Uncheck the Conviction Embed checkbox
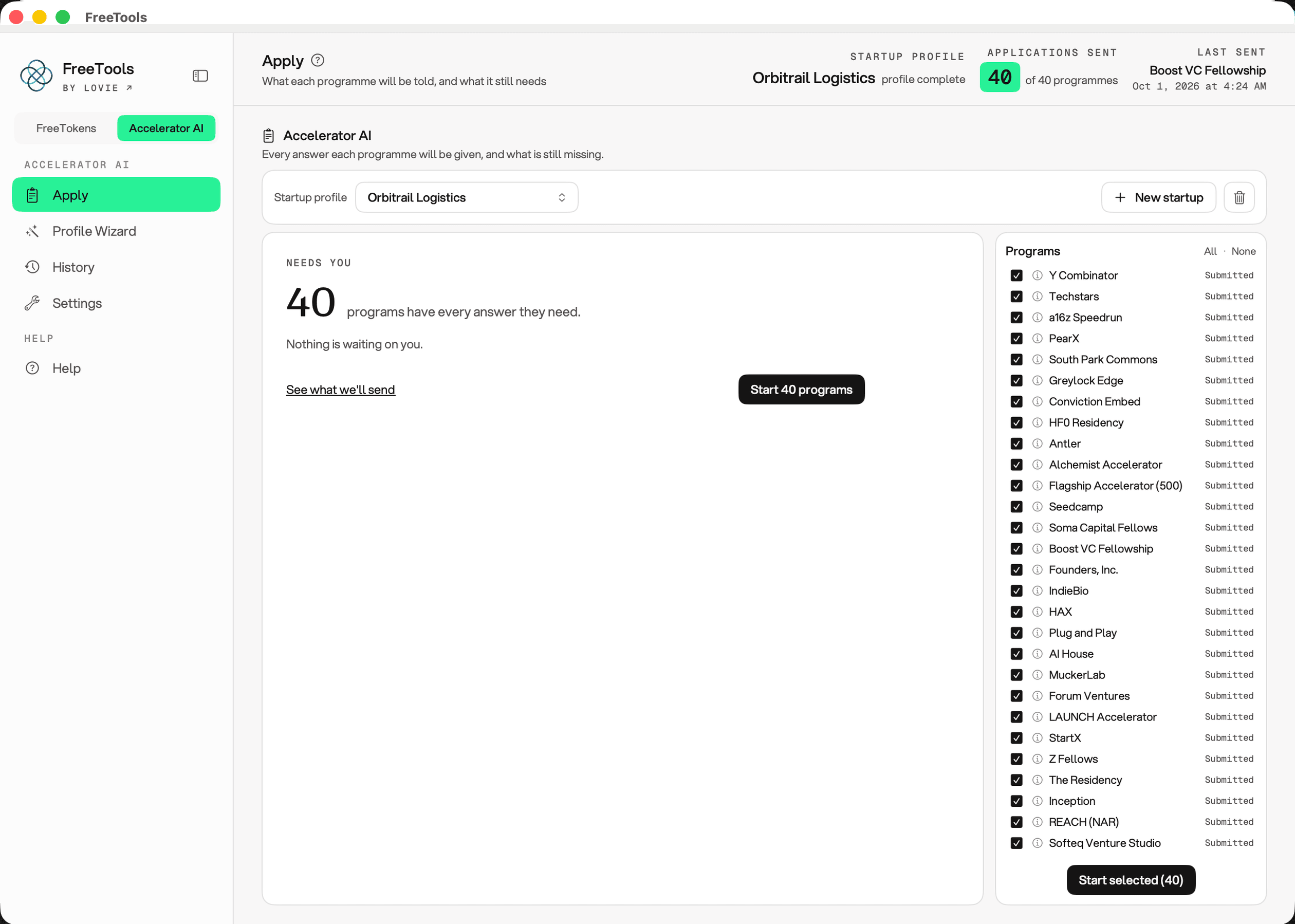The height and width of the screenshot is (924, 1295). pyautogui.click(x=1016, y=402)
